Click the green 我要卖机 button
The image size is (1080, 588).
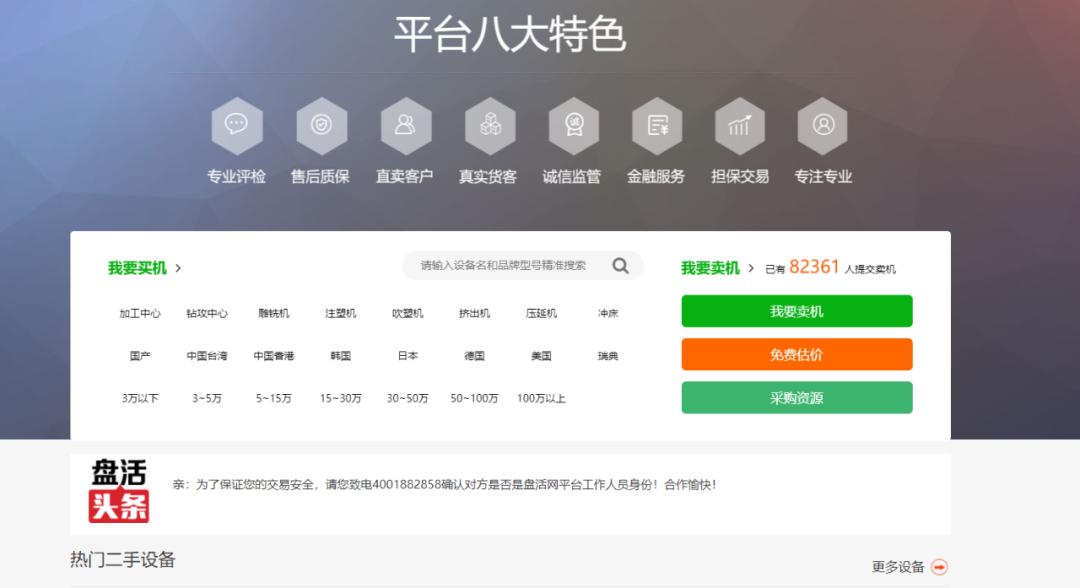[x=796, y=311]
